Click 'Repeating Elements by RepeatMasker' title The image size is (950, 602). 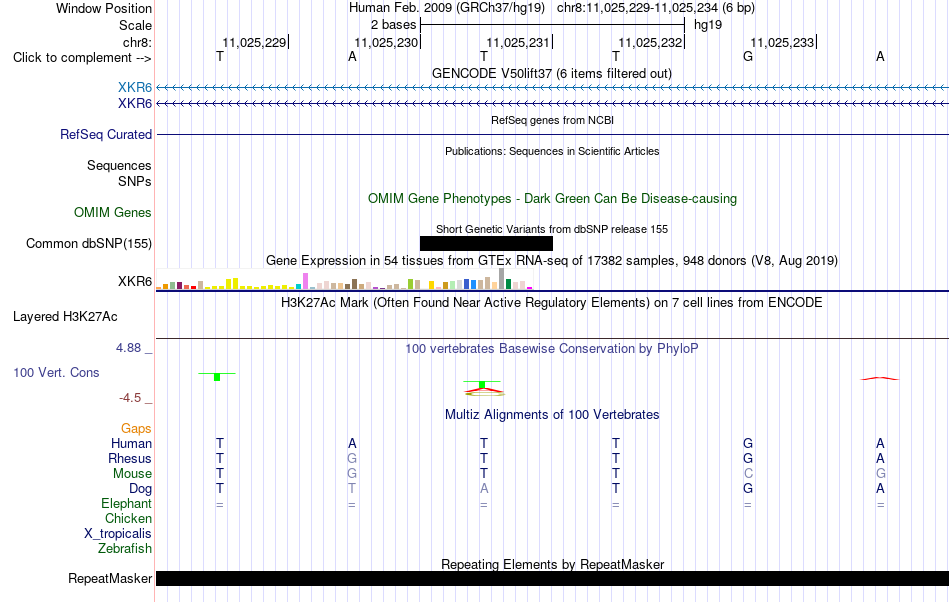point(552,564)
